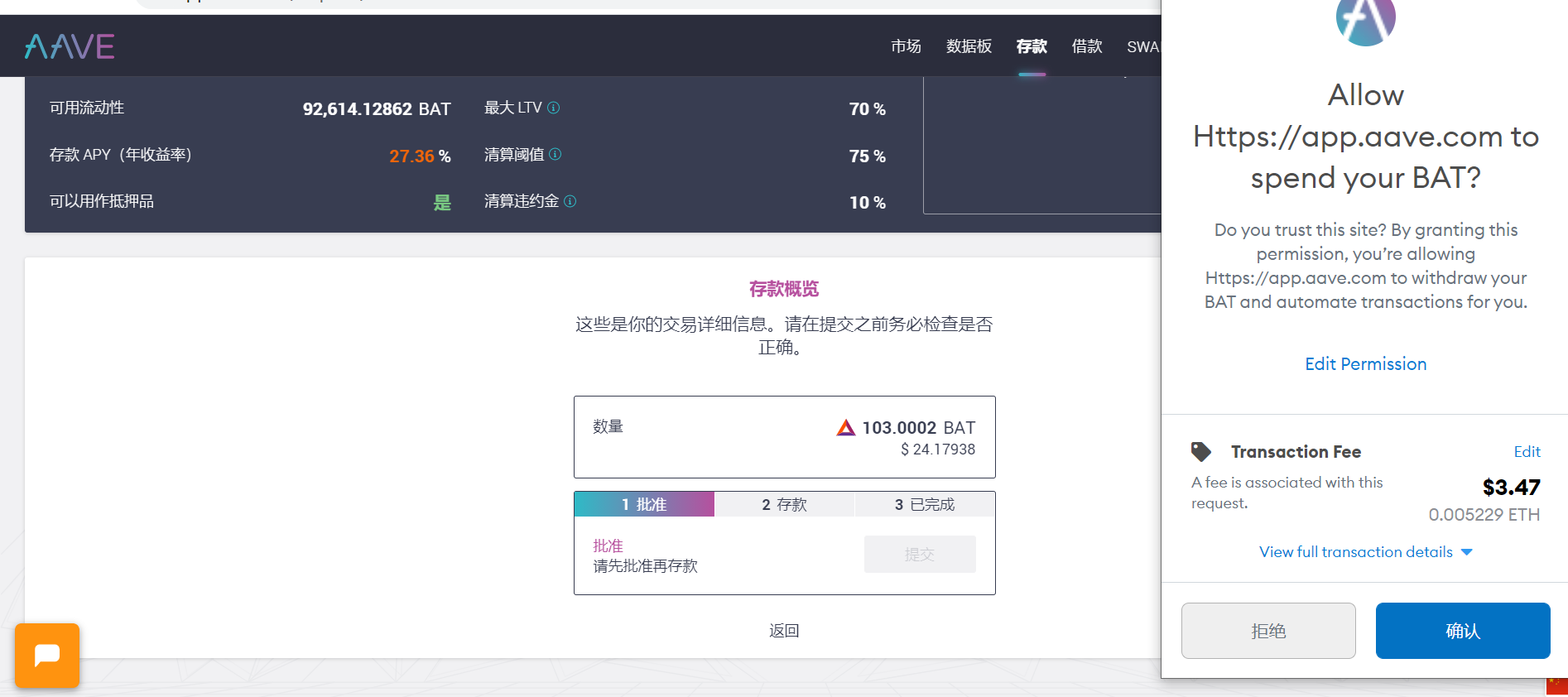Open the SWAP nav tab
The width and height of the screenshot is (1568, 697).
(x=1144, y=47)
